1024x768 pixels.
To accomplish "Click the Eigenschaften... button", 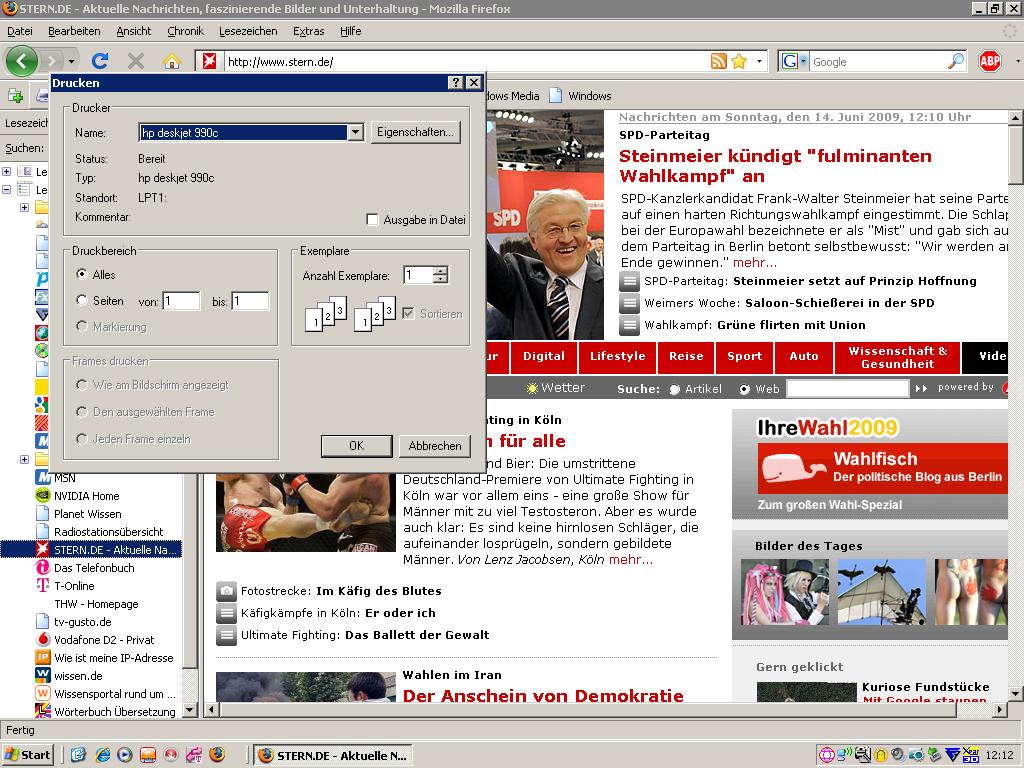I will (x=415, y=132).
